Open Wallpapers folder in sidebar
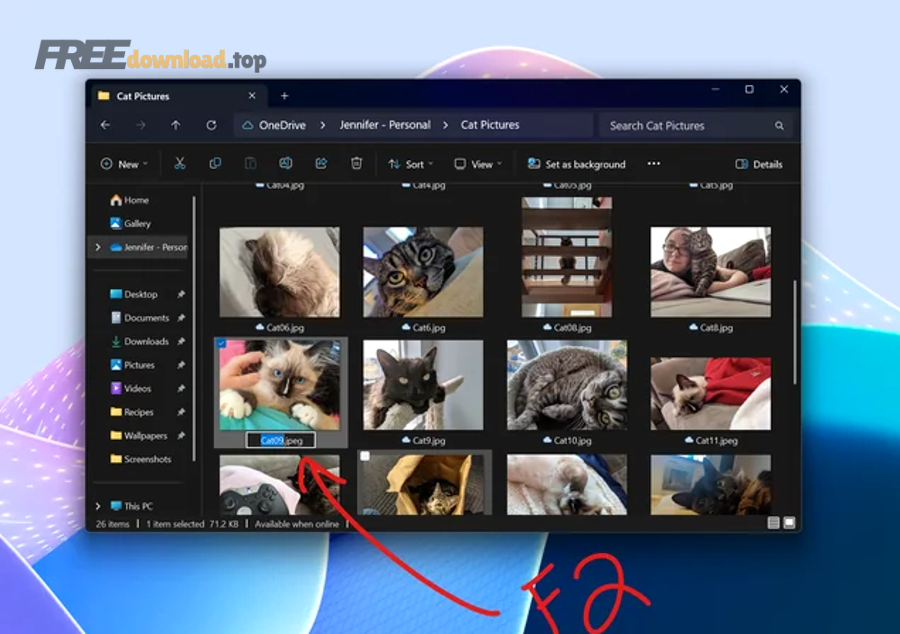 point(138,435)
